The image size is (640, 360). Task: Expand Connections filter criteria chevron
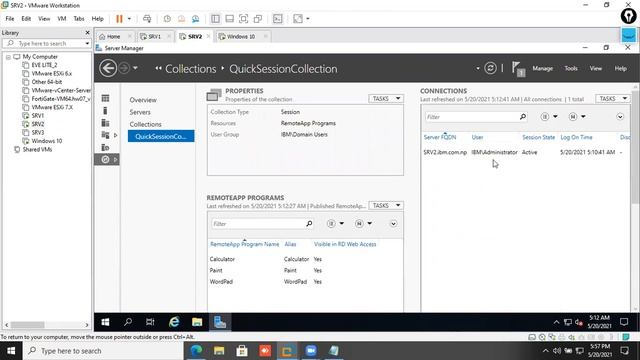tap(620, 117)
